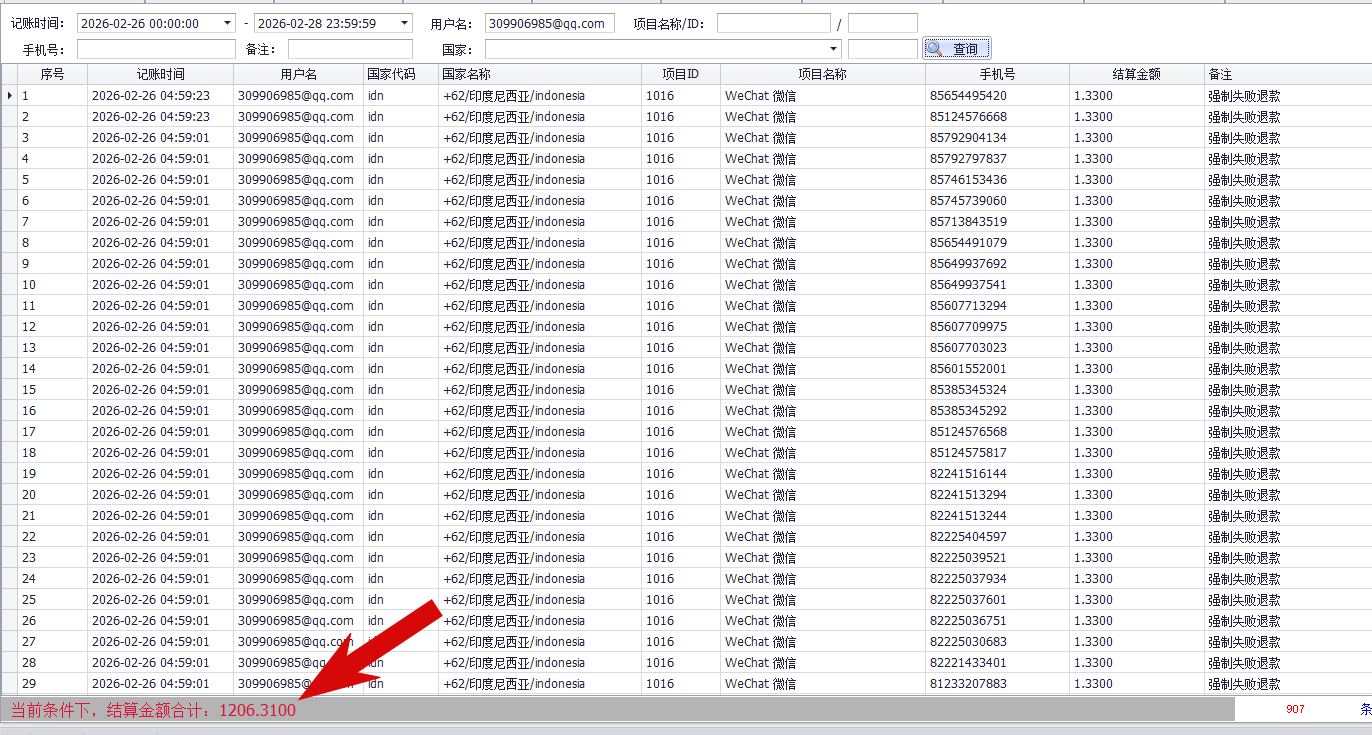Sort by the 项目名称 column header
1372x735 pixels.
coord(823,74)
